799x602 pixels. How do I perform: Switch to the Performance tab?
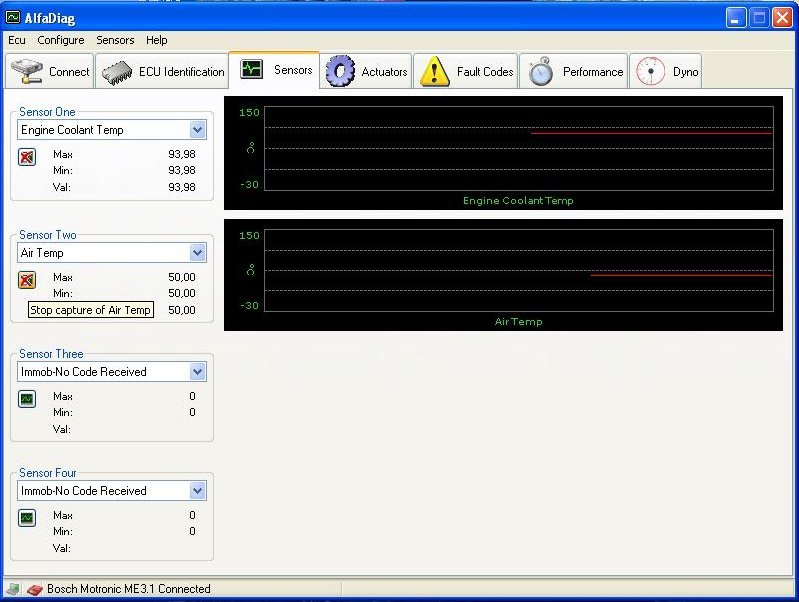575,72
